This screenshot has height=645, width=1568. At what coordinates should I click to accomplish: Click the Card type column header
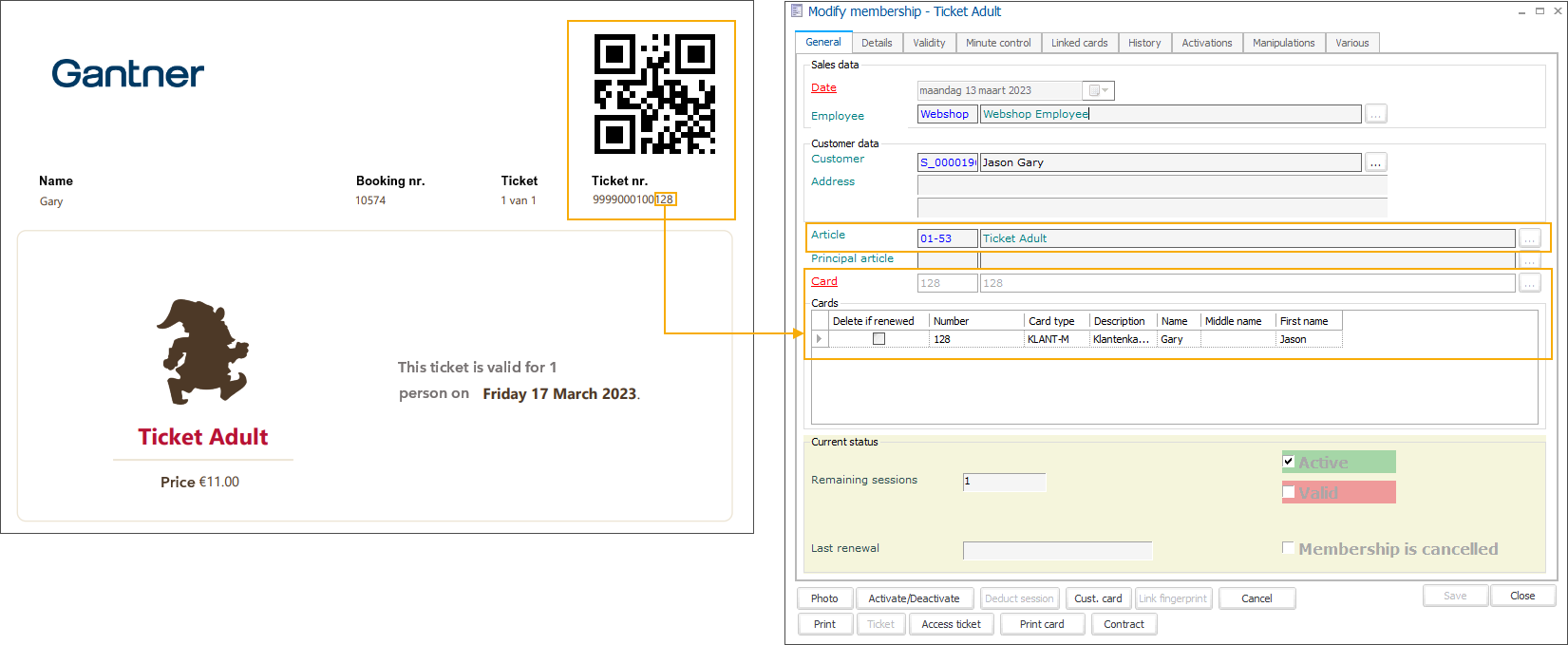(1056, 321)
